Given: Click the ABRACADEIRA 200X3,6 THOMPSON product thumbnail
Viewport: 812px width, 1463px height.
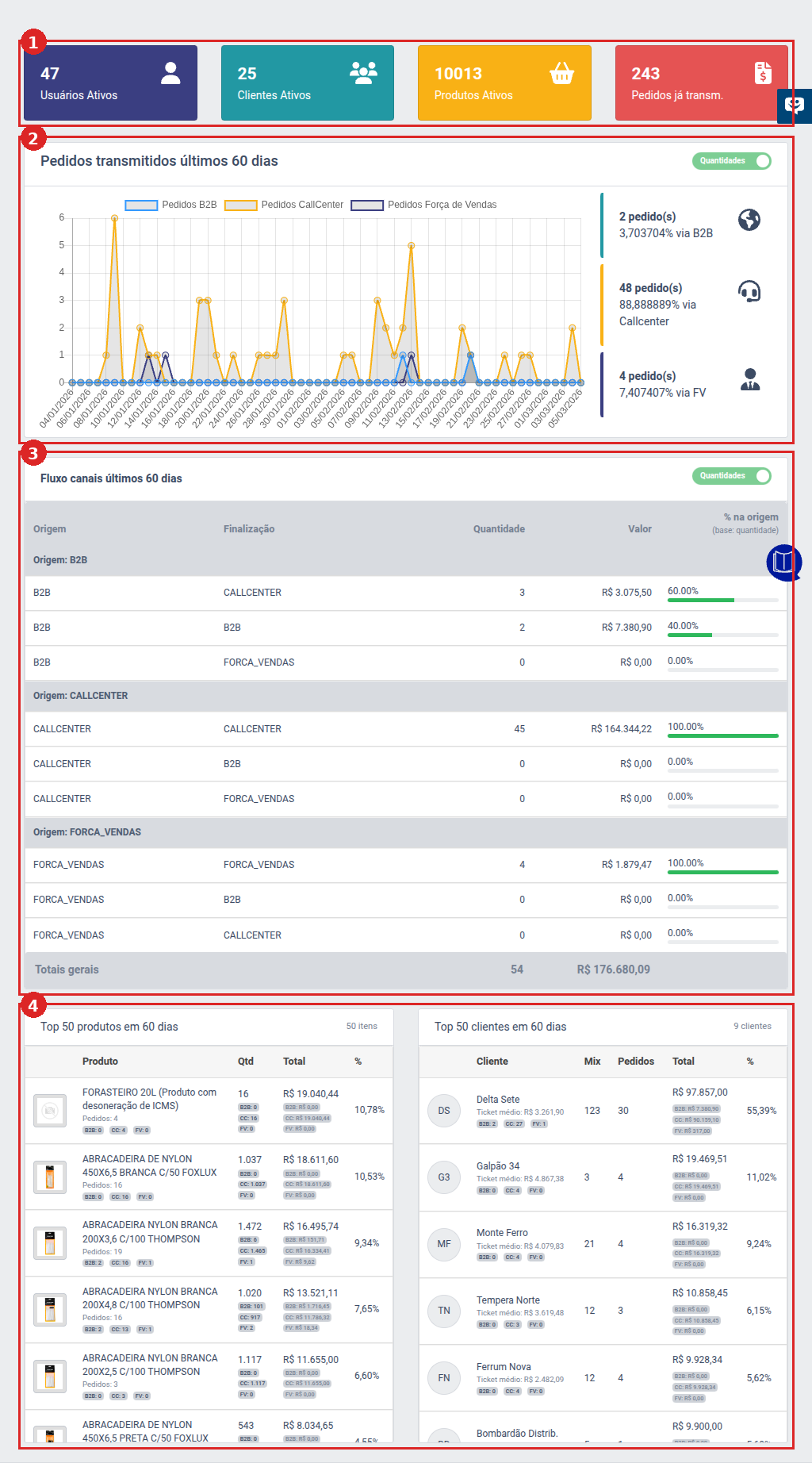Looking at the screenshot, I should pyautogui.click(x=50, y=1243).
